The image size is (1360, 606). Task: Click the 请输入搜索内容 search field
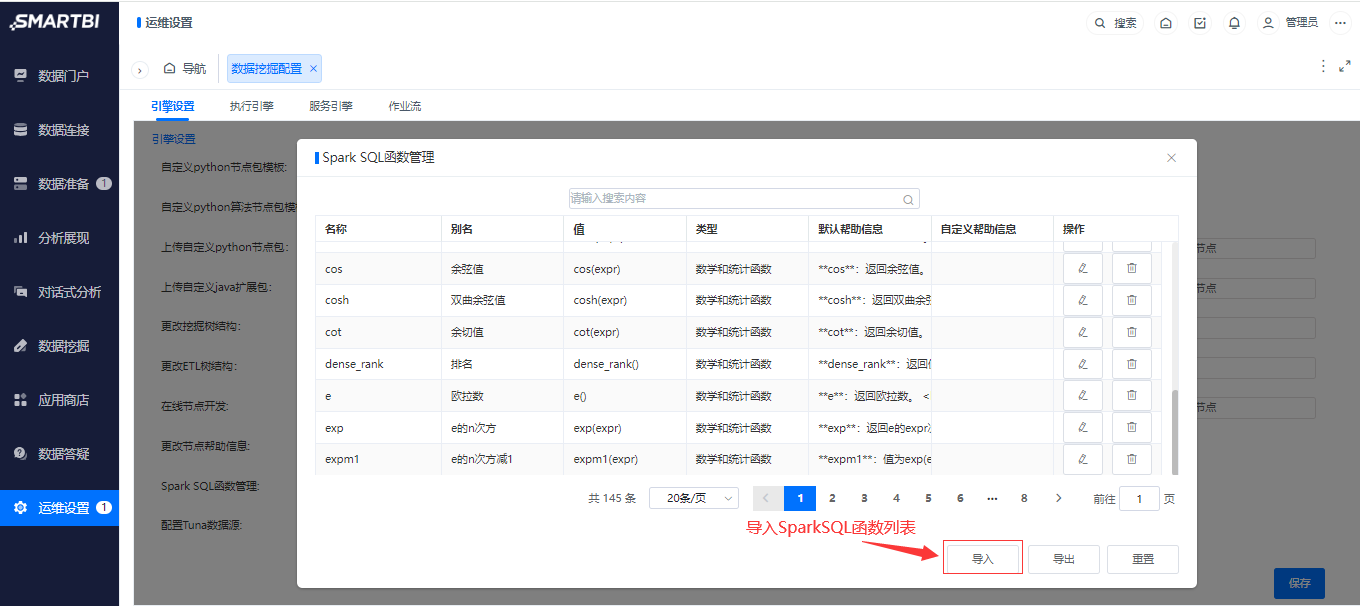744,199
